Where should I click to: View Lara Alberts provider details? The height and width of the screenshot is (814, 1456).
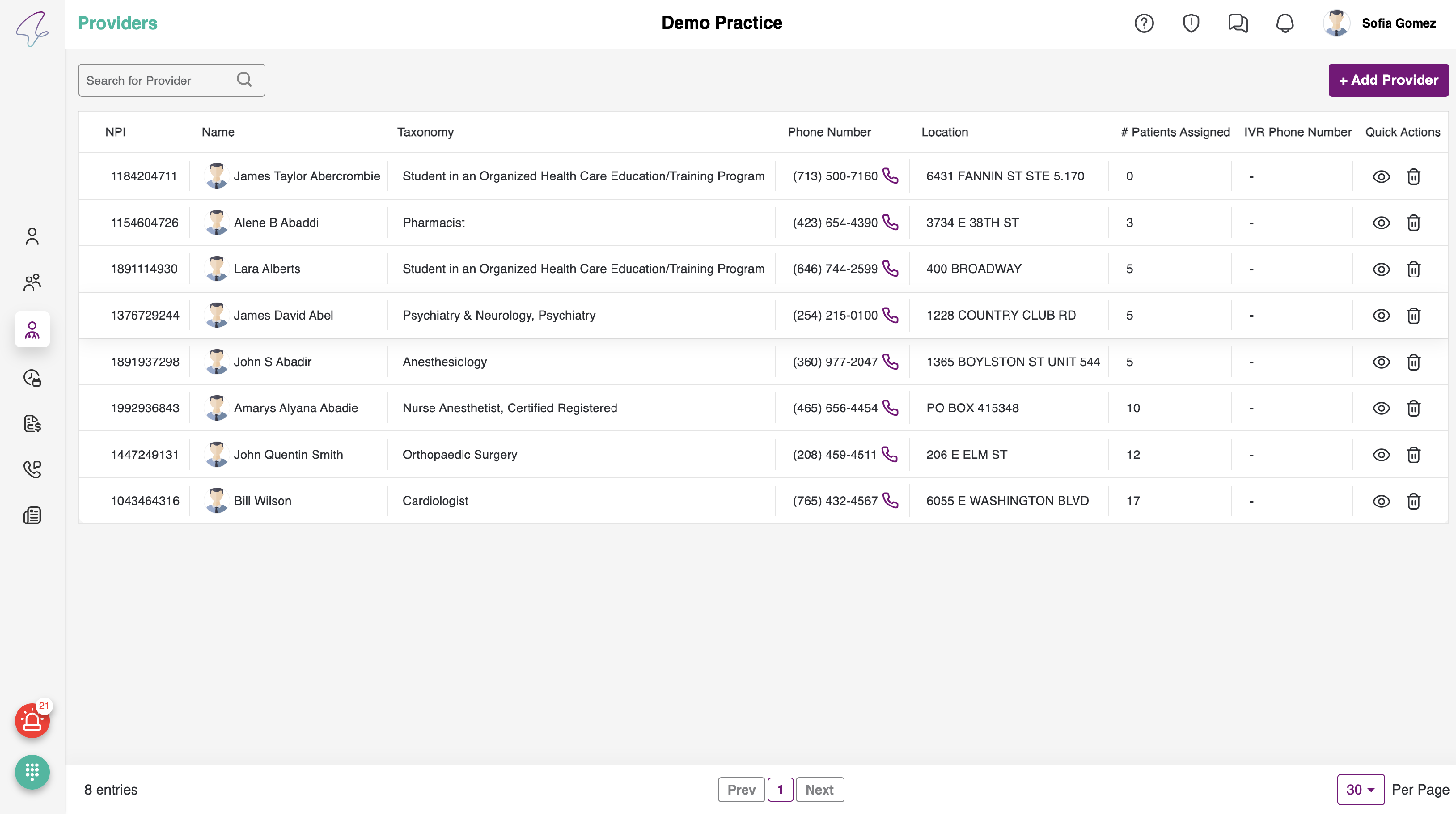point(1381,269)
